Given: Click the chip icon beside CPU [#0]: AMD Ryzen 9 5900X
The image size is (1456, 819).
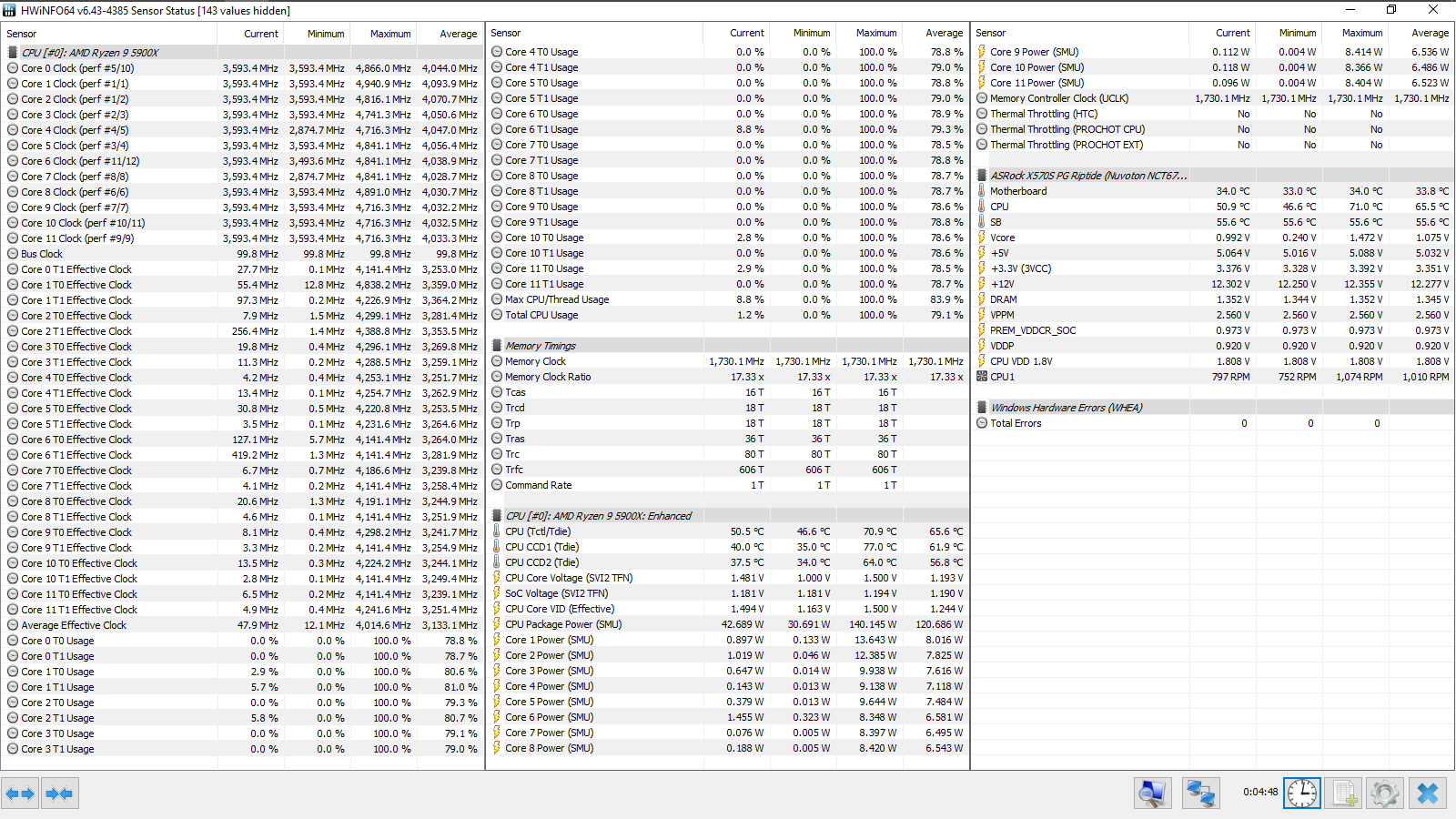Looking at the screenshot, I should (x=13, y=53).
